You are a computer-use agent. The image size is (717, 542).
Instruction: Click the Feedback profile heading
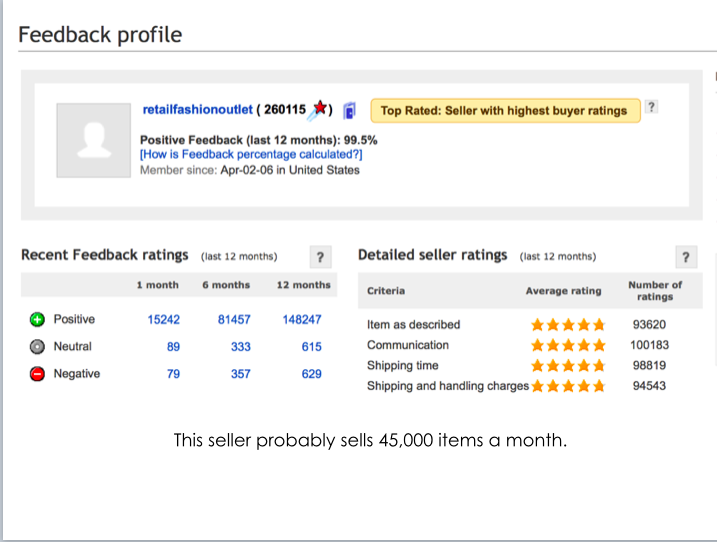(100, 35)
